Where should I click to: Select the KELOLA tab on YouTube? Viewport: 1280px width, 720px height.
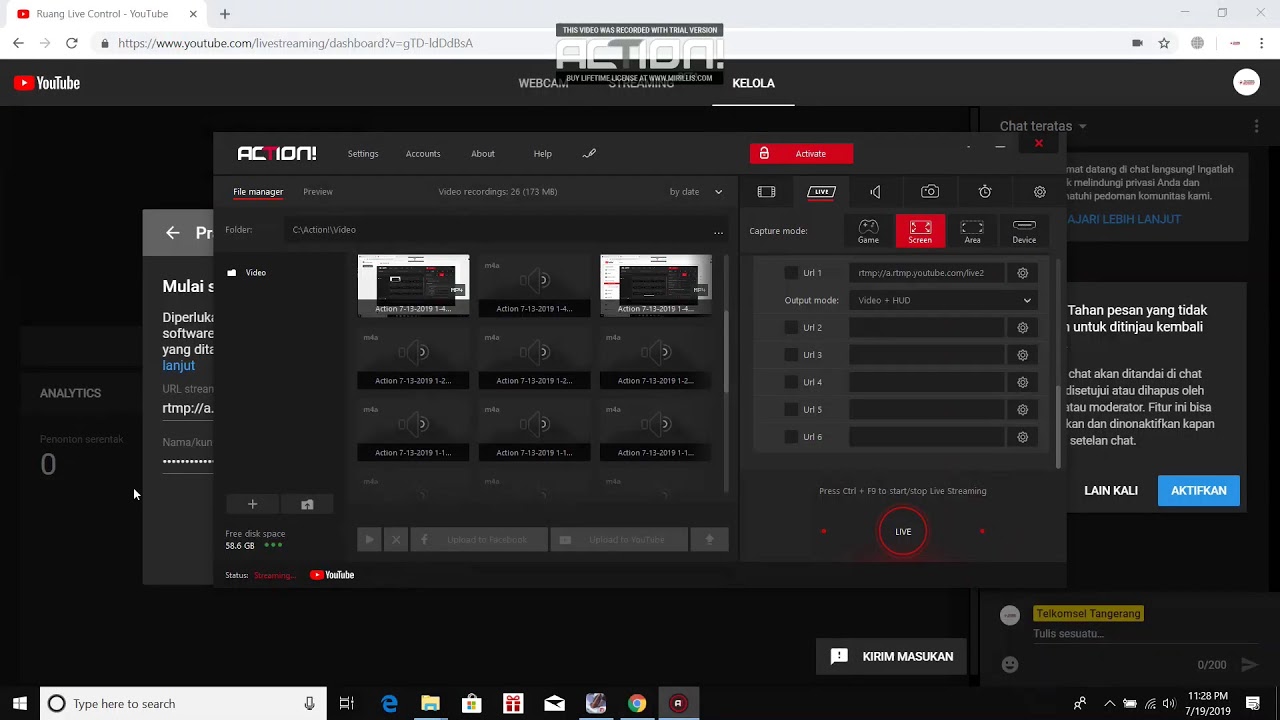coord(753,84)
